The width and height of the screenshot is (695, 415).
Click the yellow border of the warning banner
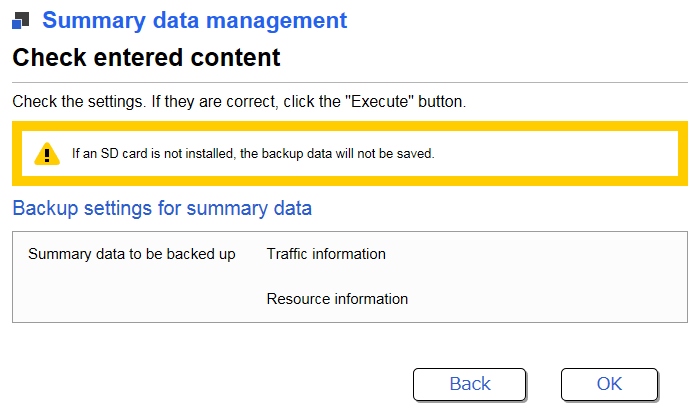click(350, 127)
